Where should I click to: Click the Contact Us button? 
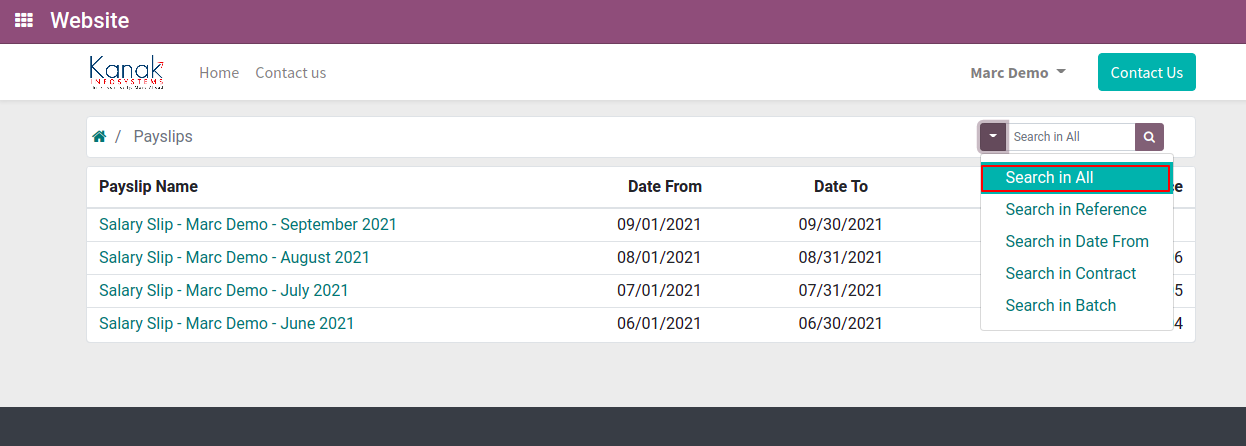[x=1147, y=72]
